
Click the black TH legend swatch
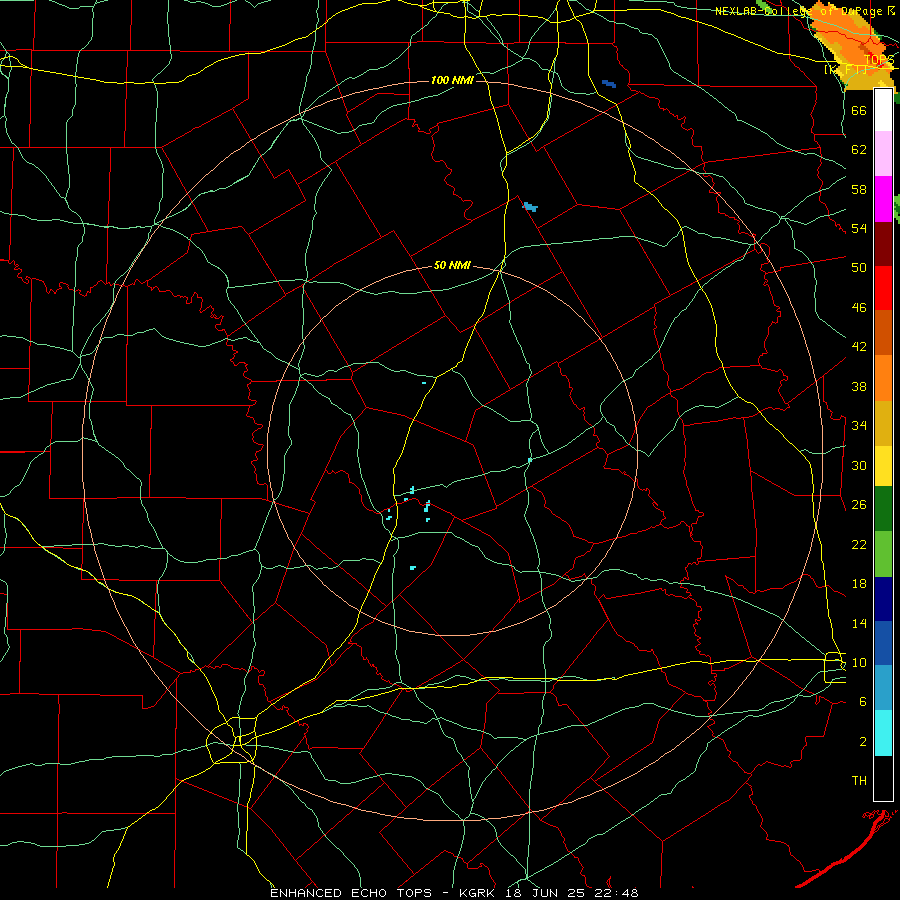point(883,778)
